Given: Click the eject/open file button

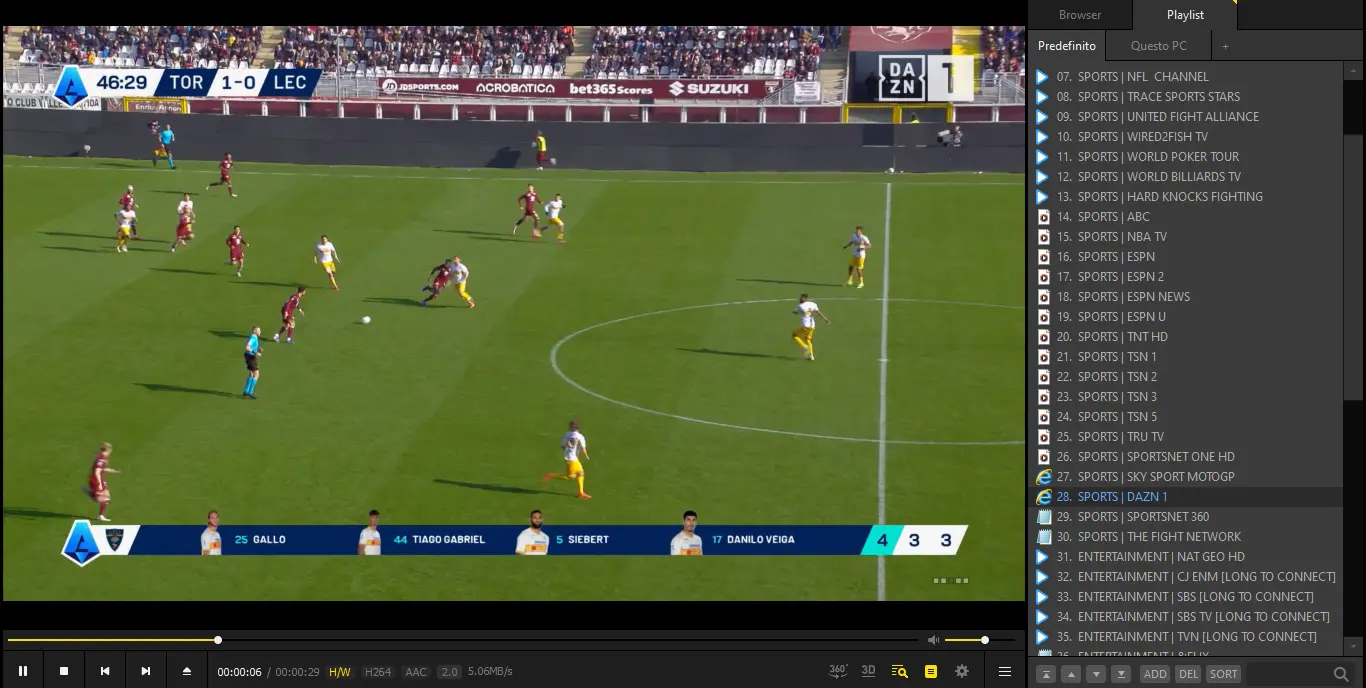Looking at the screenshot, I should [186, 671].
